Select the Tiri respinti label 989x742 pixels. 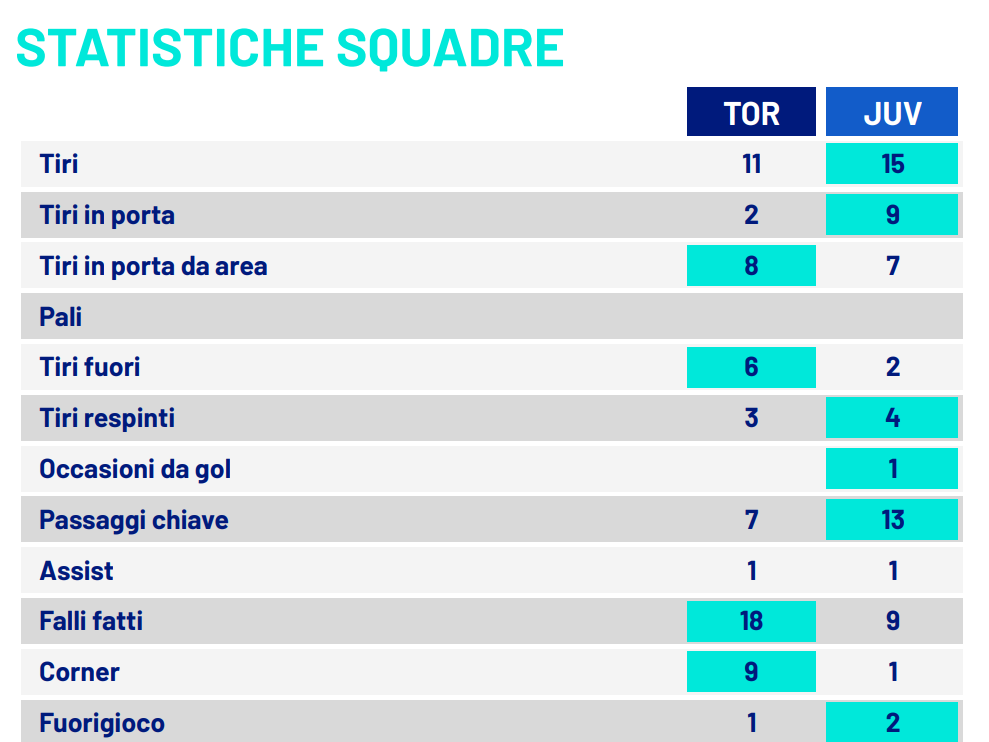pyautogui.click(x=107, y=417)
